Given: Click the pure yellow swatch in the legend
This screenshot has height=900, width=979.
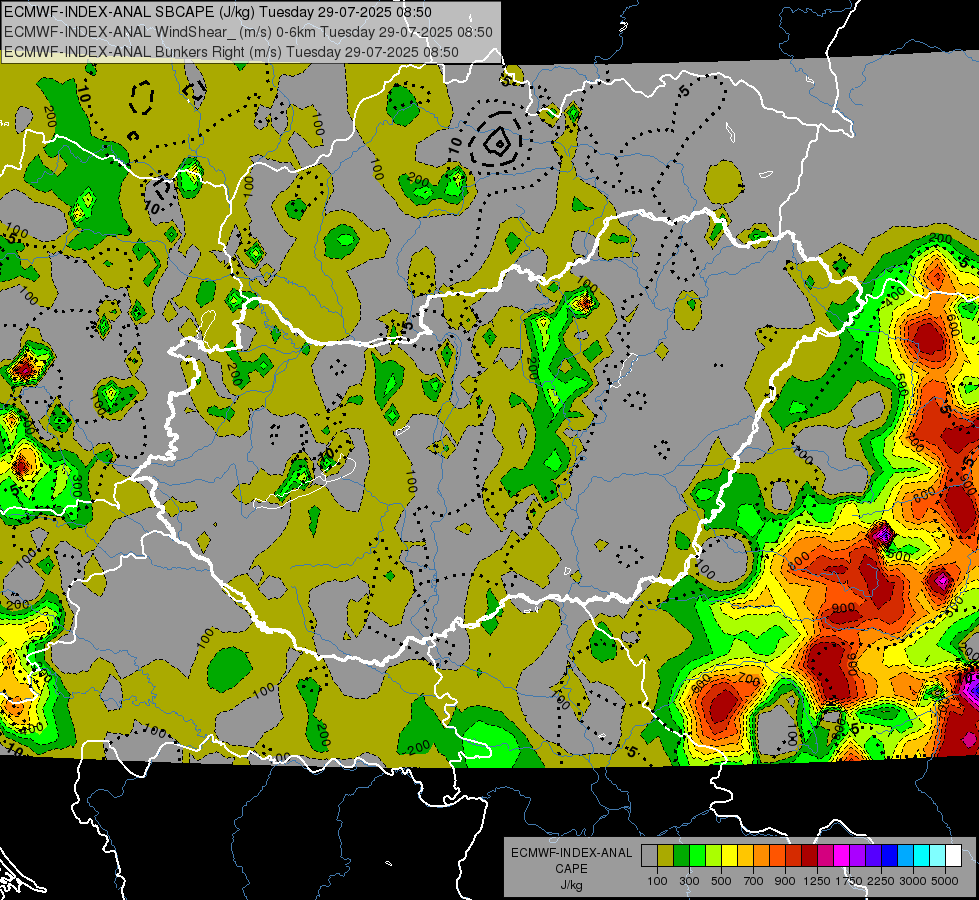Looking at the screenshot, I should tap(729, 856).
